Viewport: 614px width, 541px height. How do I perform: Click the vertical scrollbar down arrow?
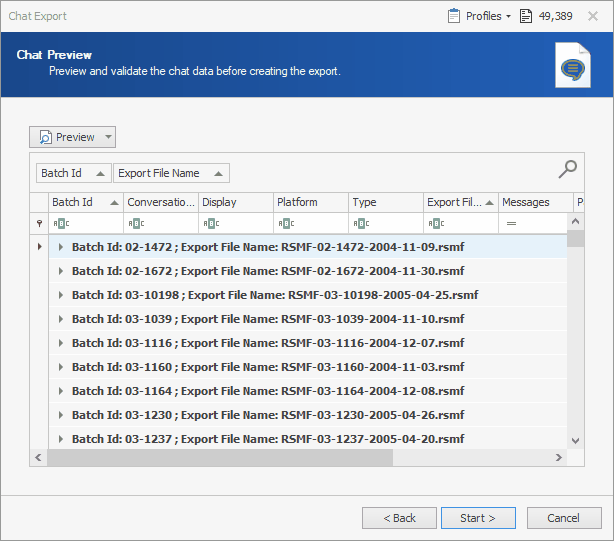(x=575, y=440)
